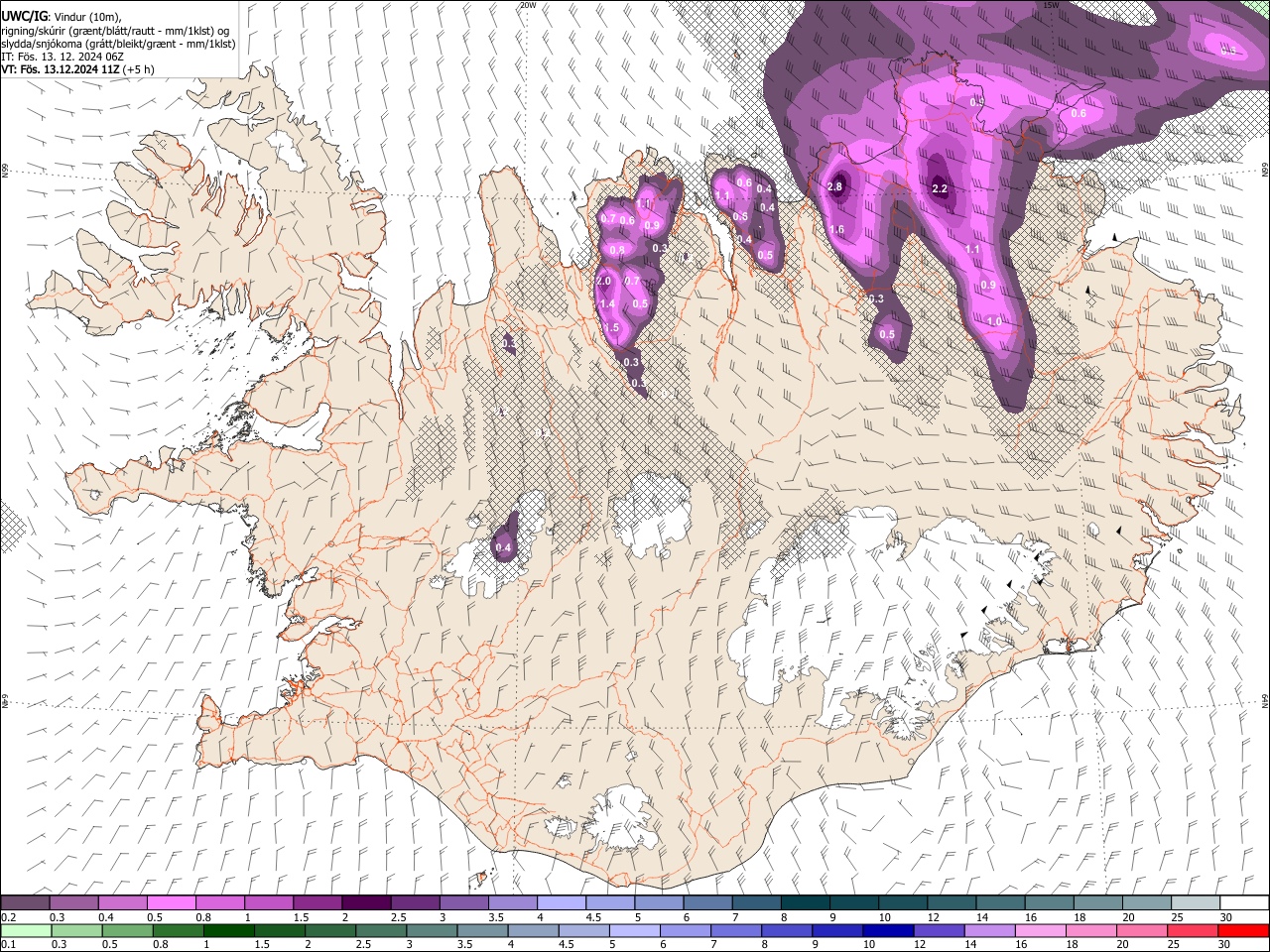The width and height of the screenshot is (1270, 952).
Task: Choose the light purple rain swatch between 14 and 16
Action: click(x=989, y=930)
